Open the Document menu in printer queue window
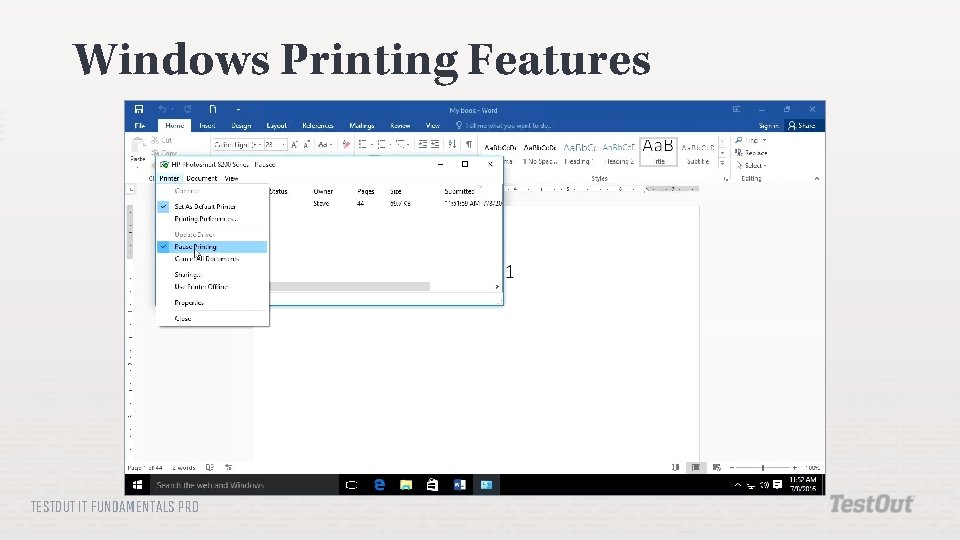960x540 pixels. (201, 178)
